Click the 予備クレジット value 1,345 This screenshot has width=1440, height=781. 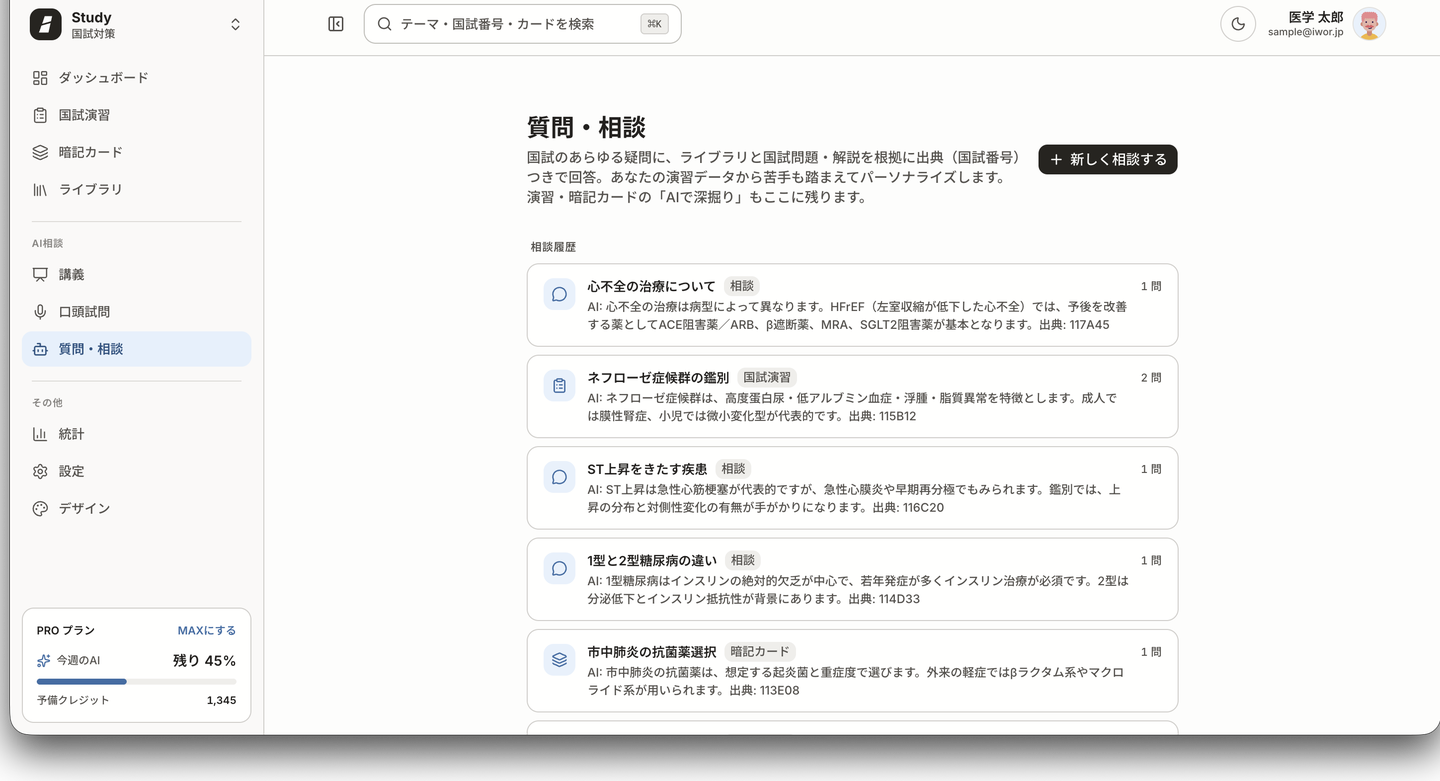221,700
